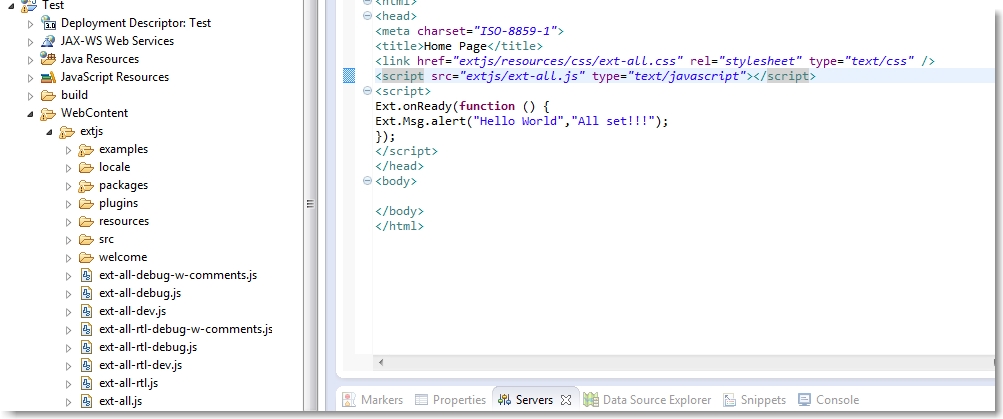Select the ext-all-debug-w-comments.js file
This screenshot has width=1003, height=419.
click(x=178, y=275)
